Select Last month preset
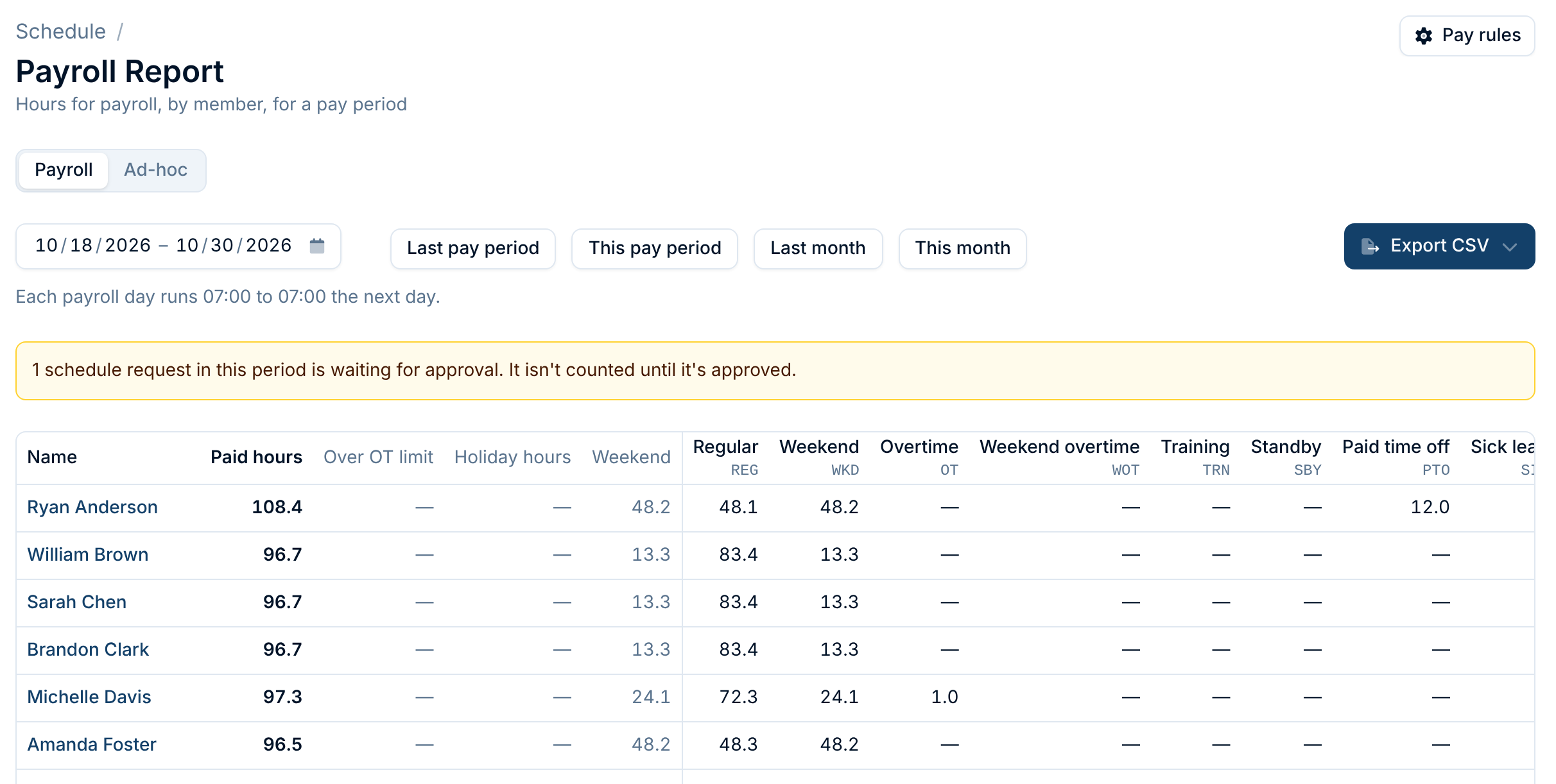This screenshot has height=784, width=1556. pyautogui.click(x=818, y=248)
